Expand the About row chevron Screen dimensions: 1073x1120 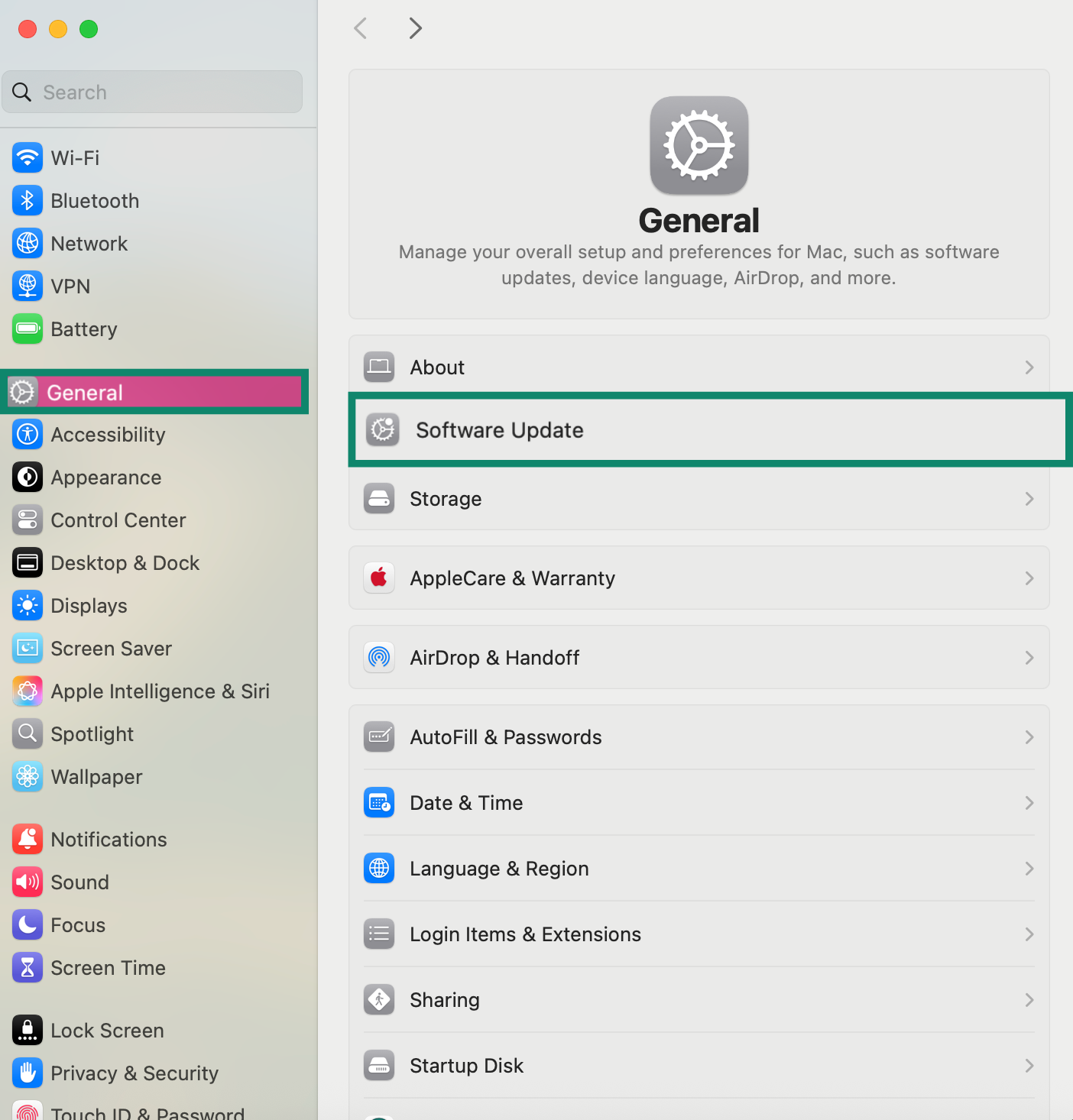pos(1029,367)
